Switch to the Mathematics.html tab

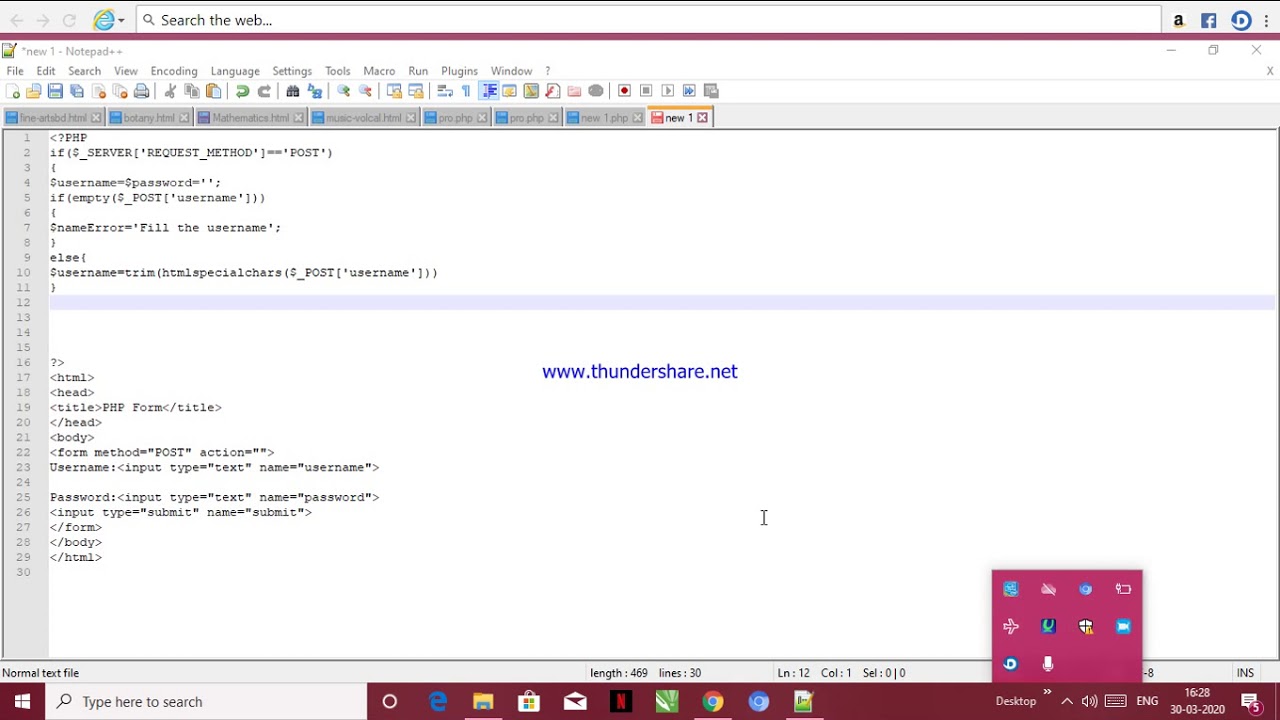[x=251, y=118]
